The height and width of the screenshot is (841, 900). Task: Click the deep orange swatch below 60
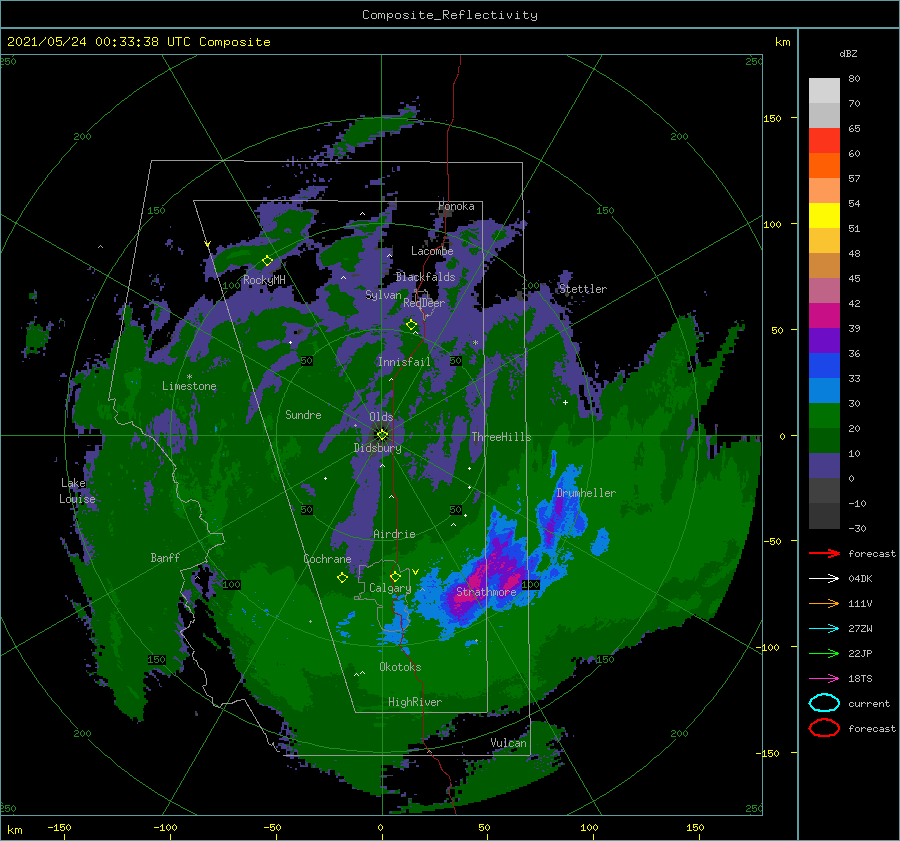point(824,166)
